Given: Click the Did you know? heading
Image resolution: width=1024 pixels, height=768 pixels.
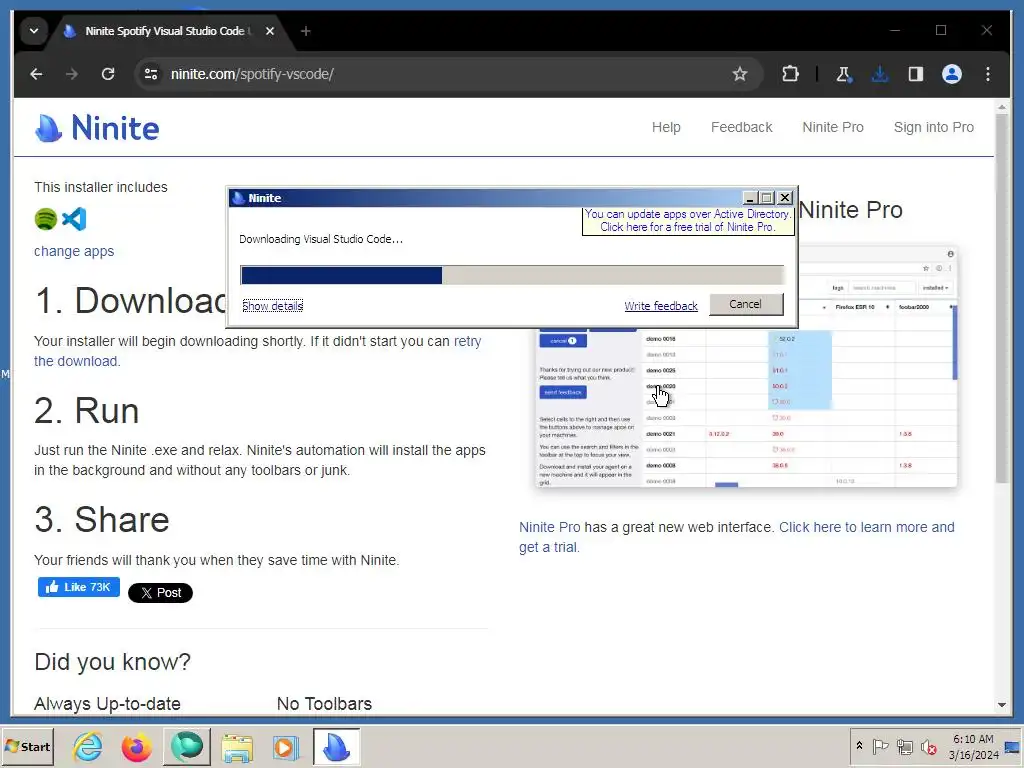Looking at the screenshot, I should pos(112,662).
